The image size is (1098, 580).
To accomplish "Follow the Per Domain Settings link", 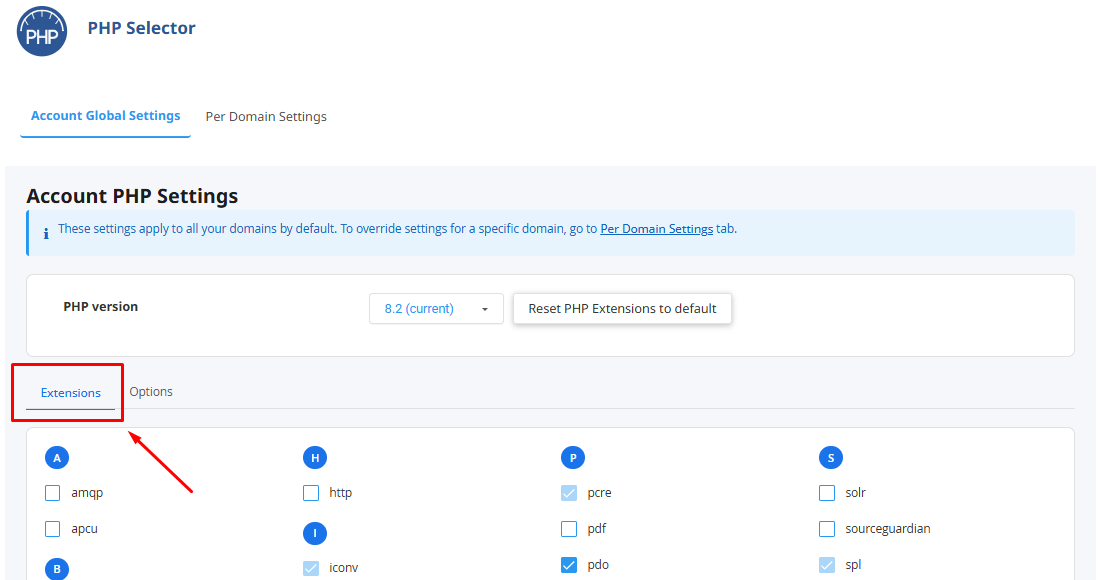I will [x=657, y=229].
